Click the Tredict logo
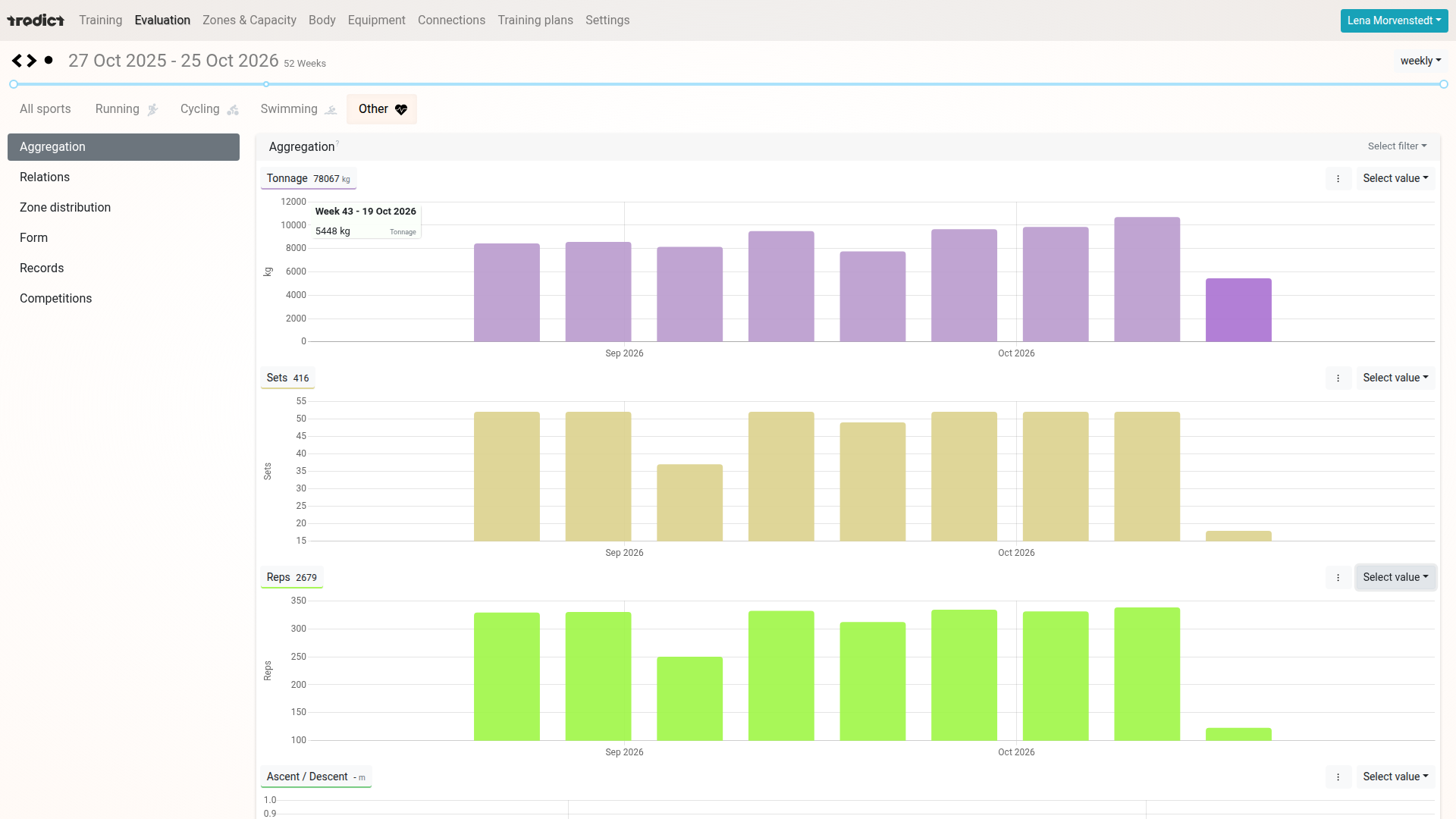This screenshot has width=1456, height=819. point(36,20)
